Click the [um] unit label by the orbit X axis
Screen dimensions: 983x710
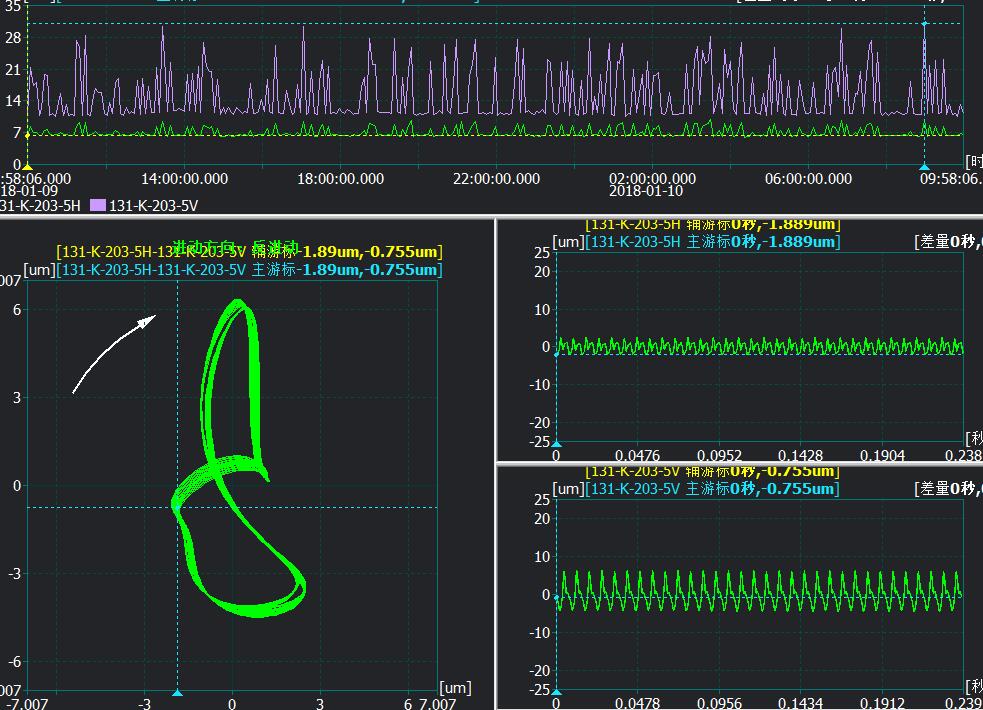coord(455,688)
